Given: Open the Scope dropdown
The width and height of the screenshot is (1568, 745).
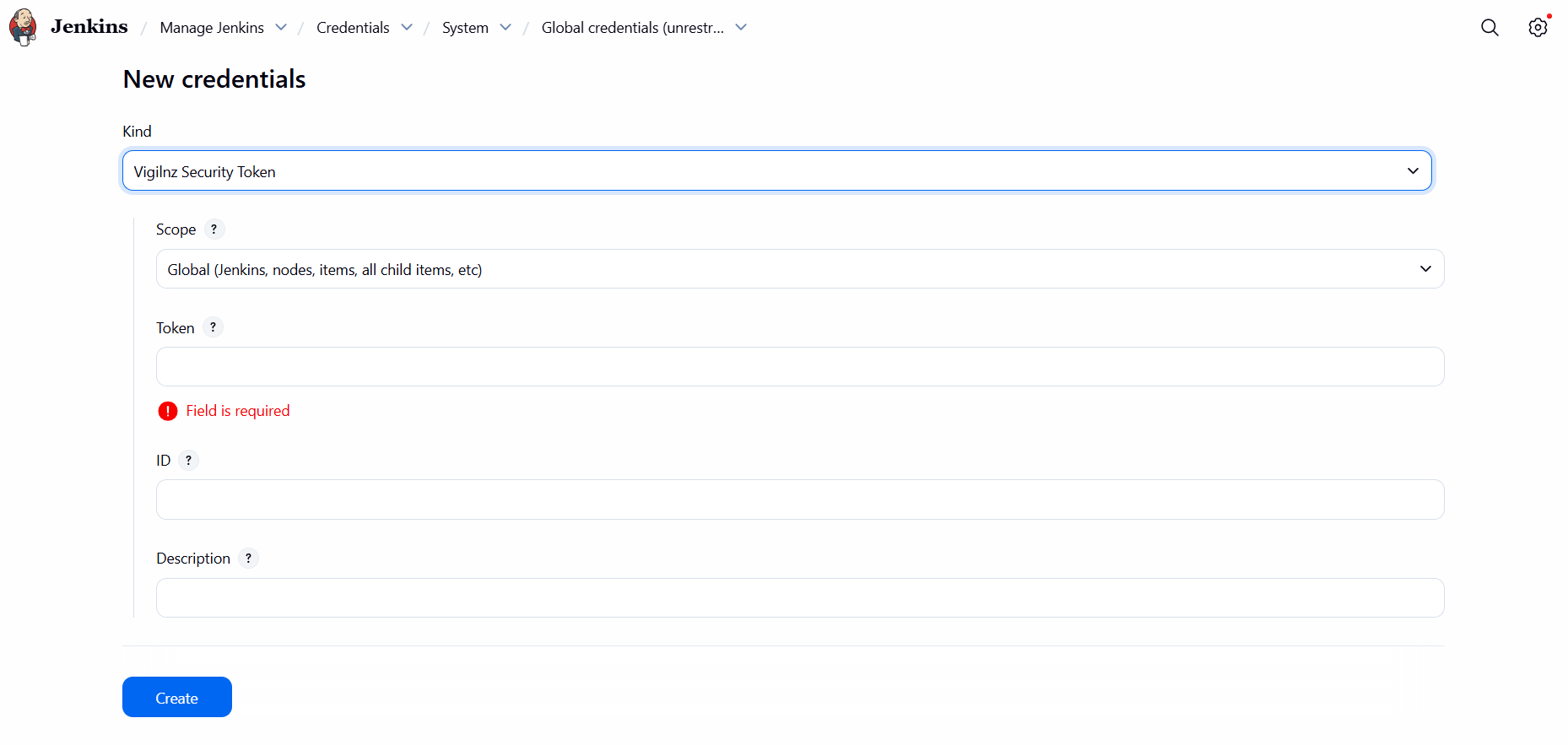Looking at the screenshot, I should click(x=800, y=269).
